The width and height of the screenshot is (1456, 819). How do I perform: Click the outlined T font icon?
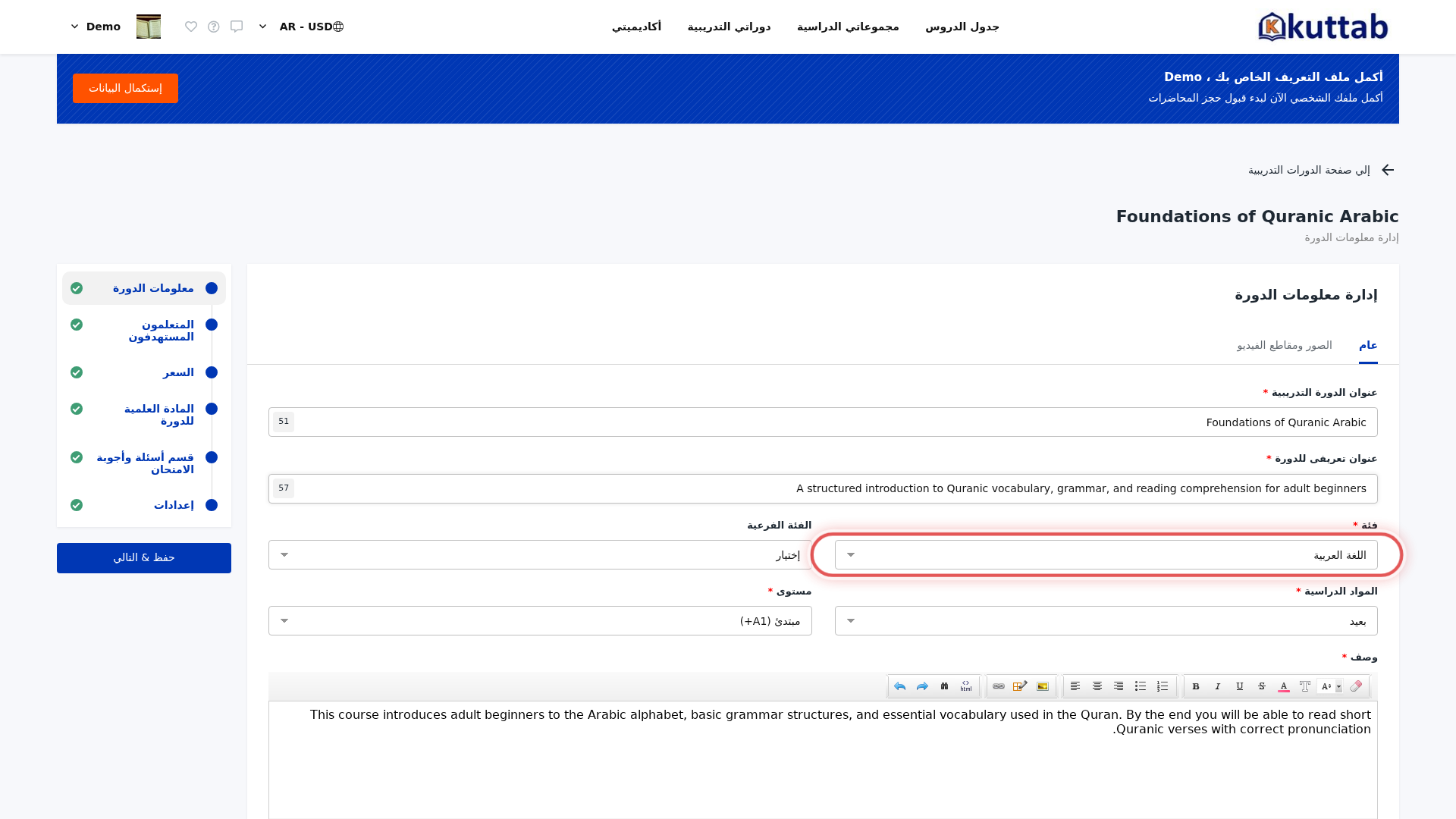(x=1305, y=686)
